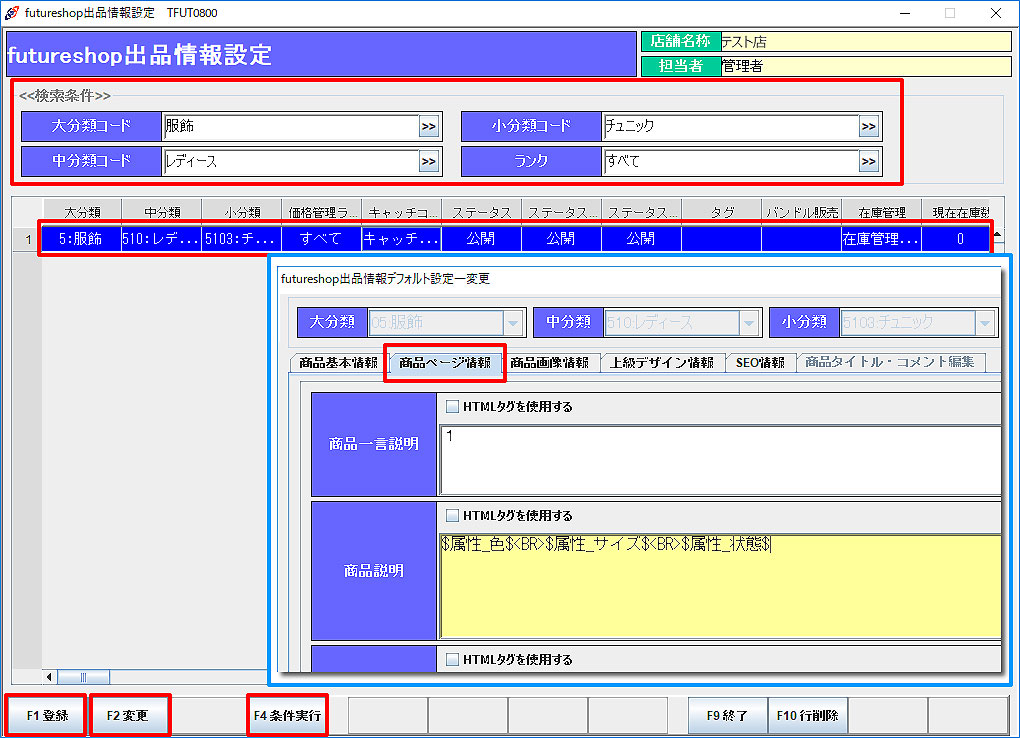Check the bottom HTMLタグを使用する checkbox
This screenshot has height=738, width=1020.
pos(452,659)
